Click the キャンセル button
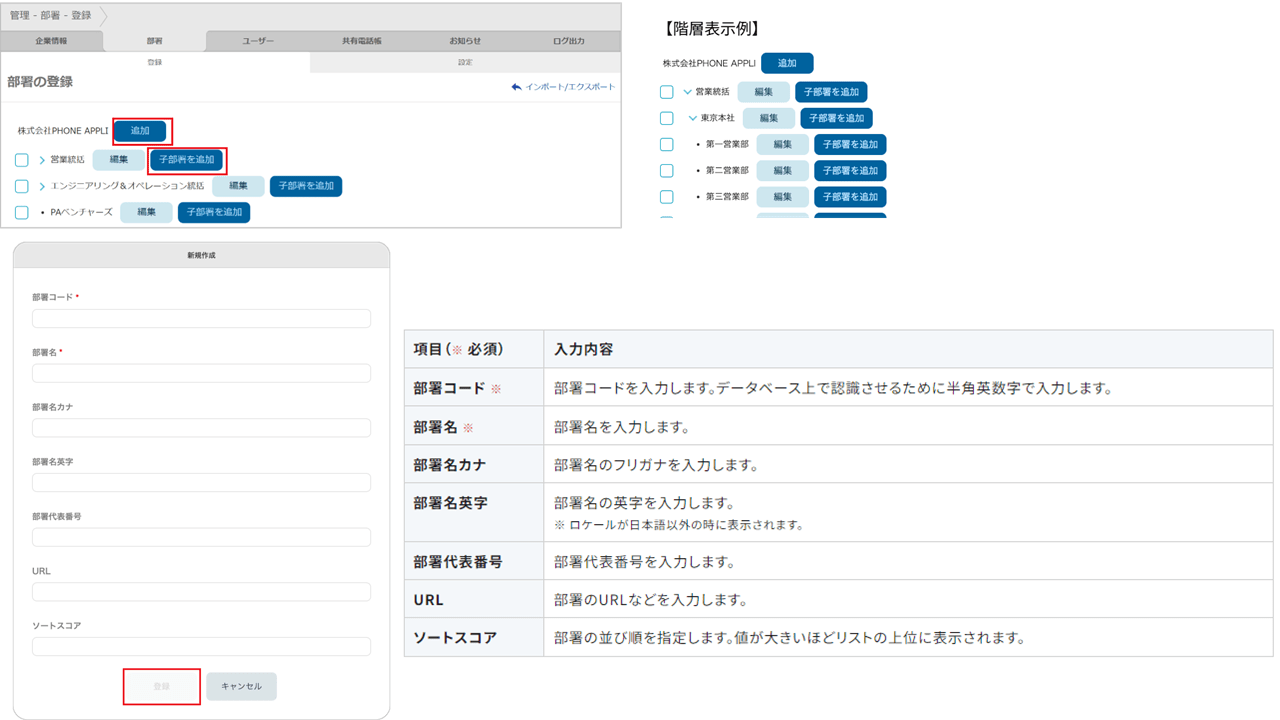The height and width of the screenshot is (720, 1280). tap(241, 687)
